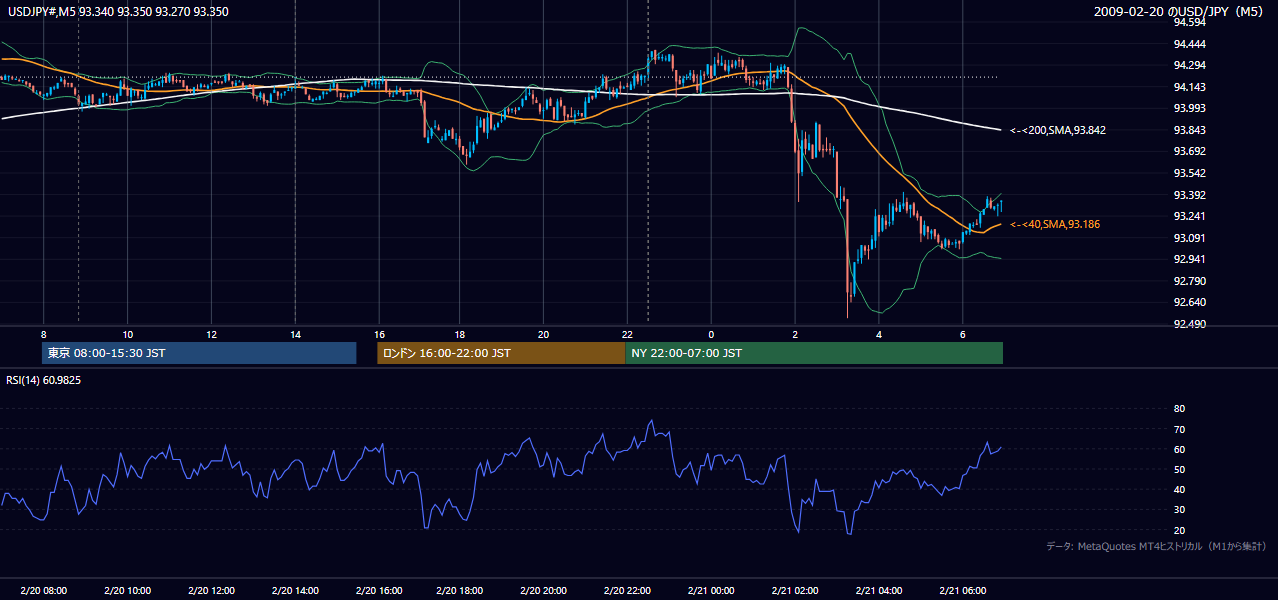
Task: Click the 2009-02-20 USD/JPY (M5) title
Action: (1180, 12)
